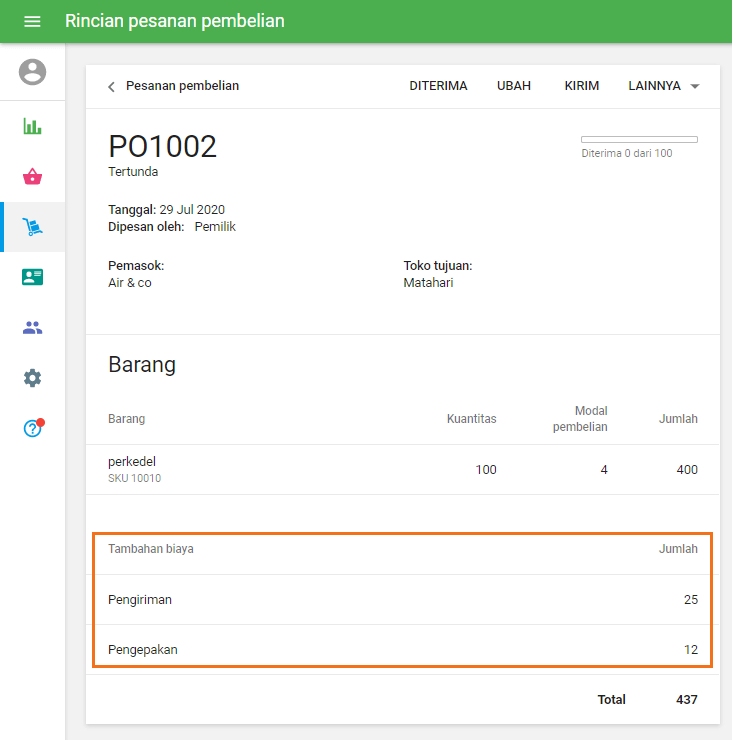Image resolution: width=732 pixels, height=740 pixels.
Task: Expand the LAINNYA dropdown menu
Action: (664, 86)
